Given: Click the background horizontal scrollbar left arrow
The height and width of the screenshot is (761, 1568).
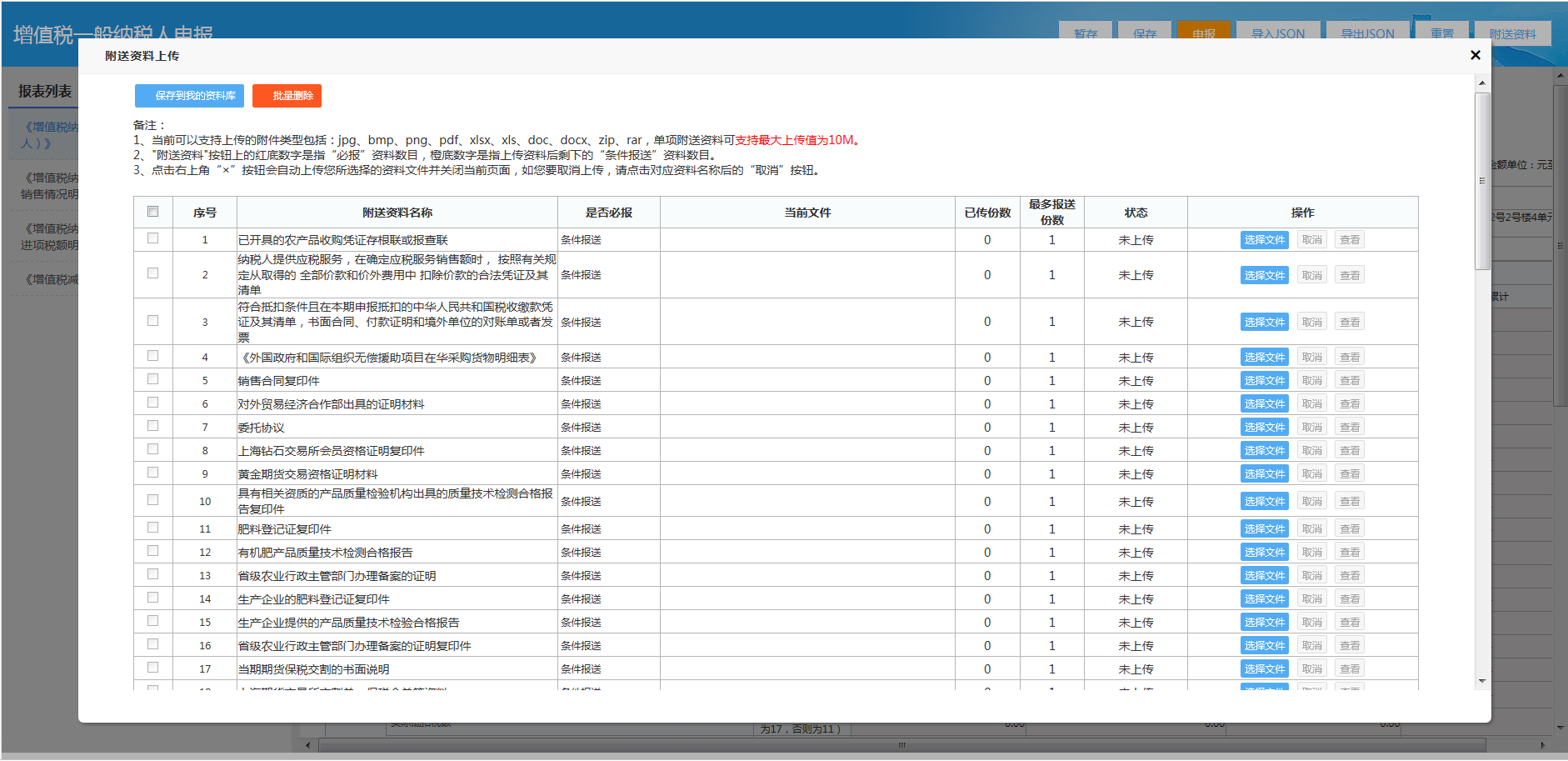Looking at the screenshot, I should pyautogui.click(x=308, y=745).
